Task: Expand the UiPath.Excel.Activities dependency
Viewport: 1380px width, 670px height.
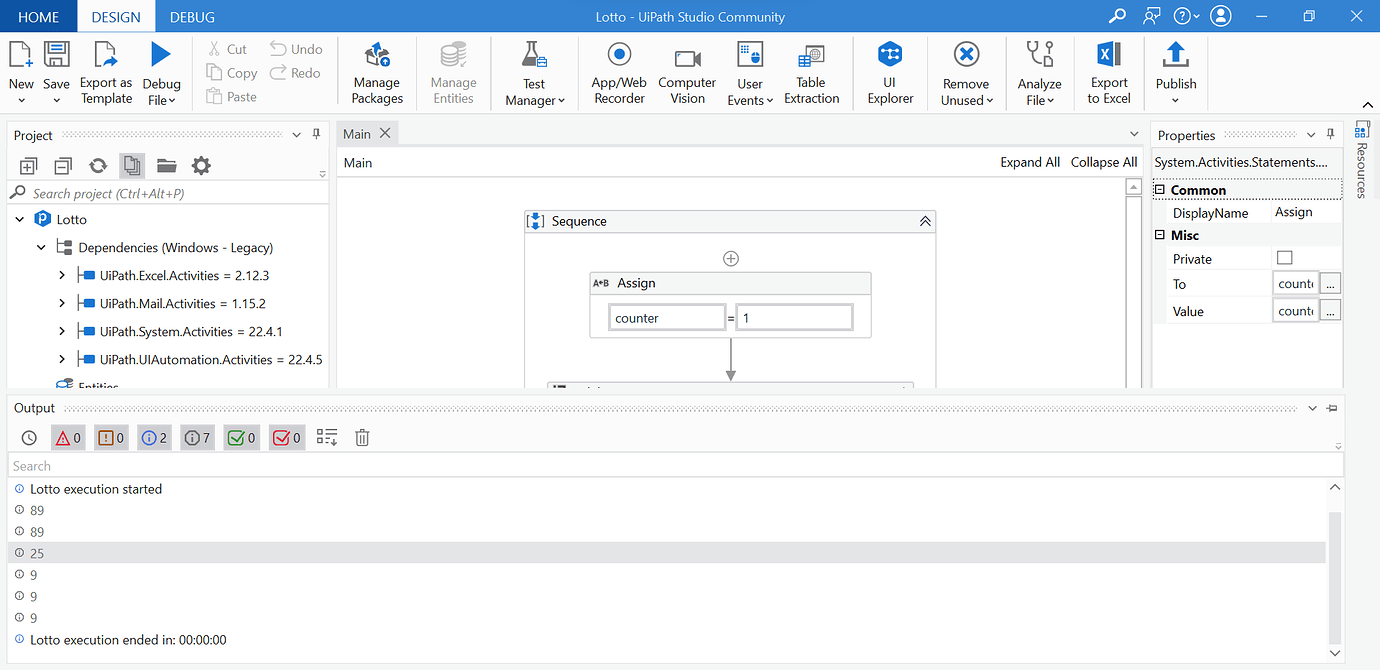Action: click(61, 274)
